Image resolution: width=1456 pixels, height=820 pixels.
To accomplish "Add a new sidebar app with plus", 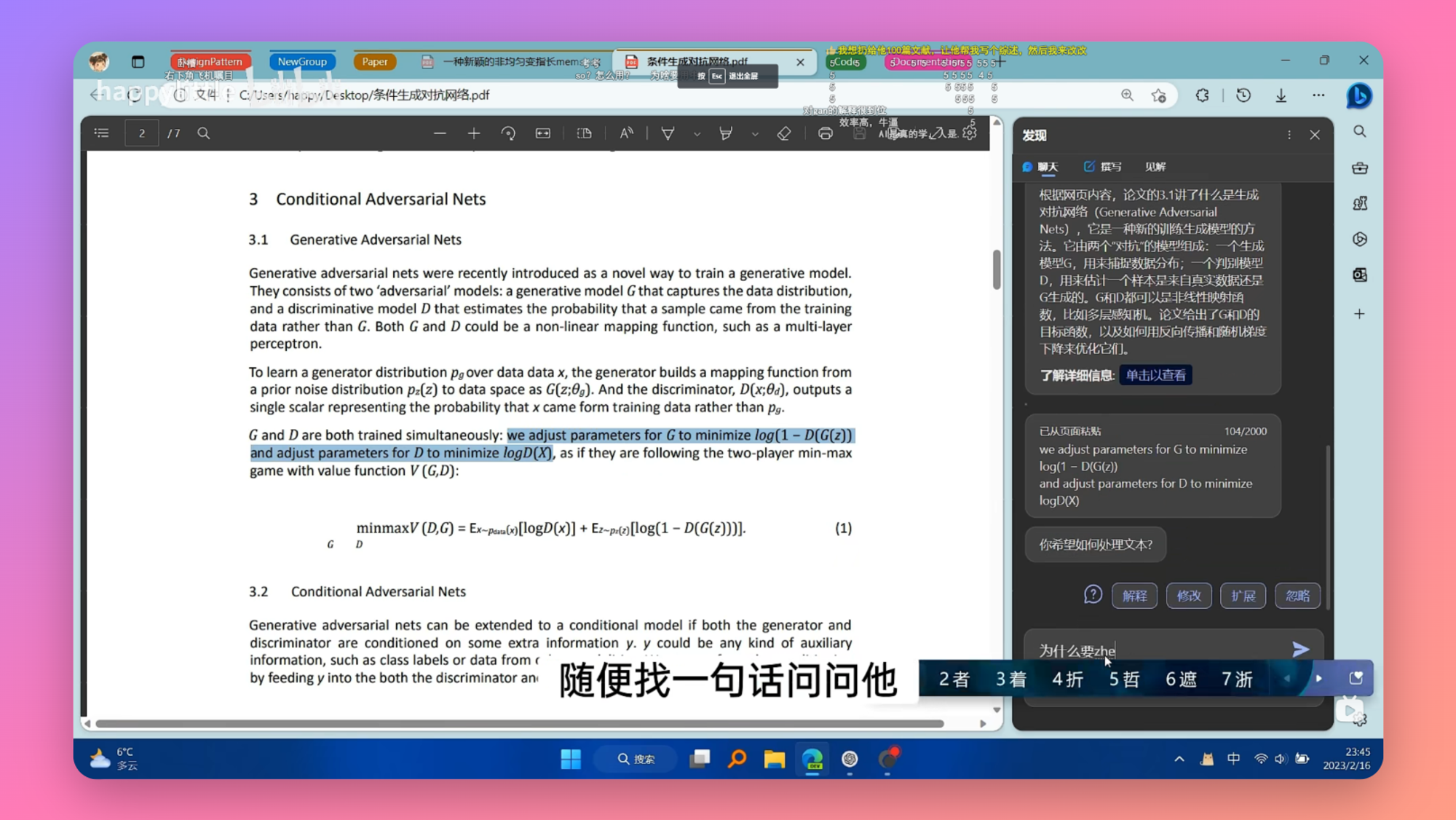I will click(1359, 314).
